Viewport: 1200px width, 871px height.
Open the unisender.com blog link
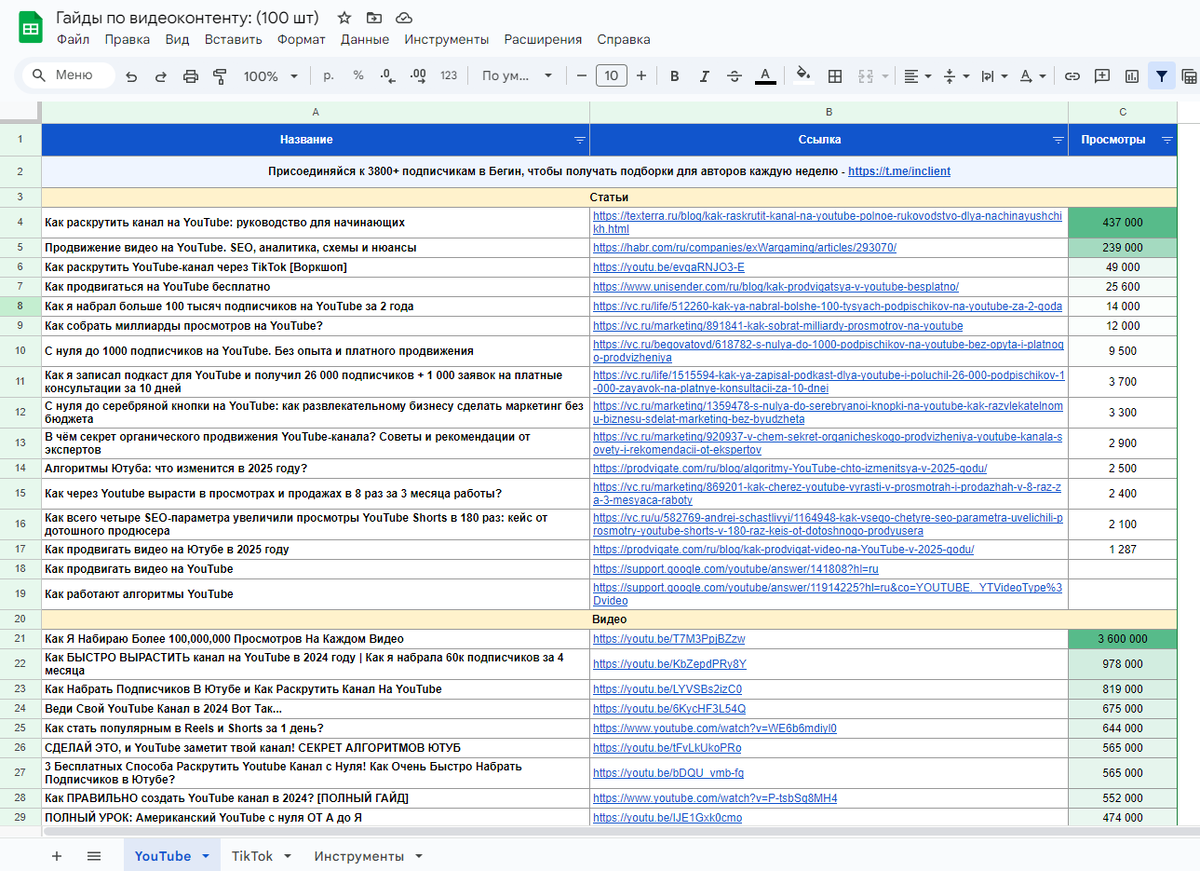(x=776, y=287)
